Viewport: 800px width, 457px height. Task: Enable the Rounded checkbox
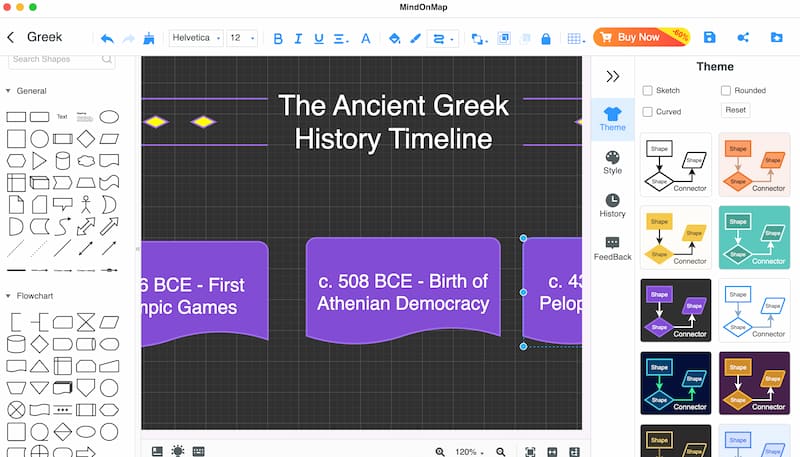[x=726, y=91]
